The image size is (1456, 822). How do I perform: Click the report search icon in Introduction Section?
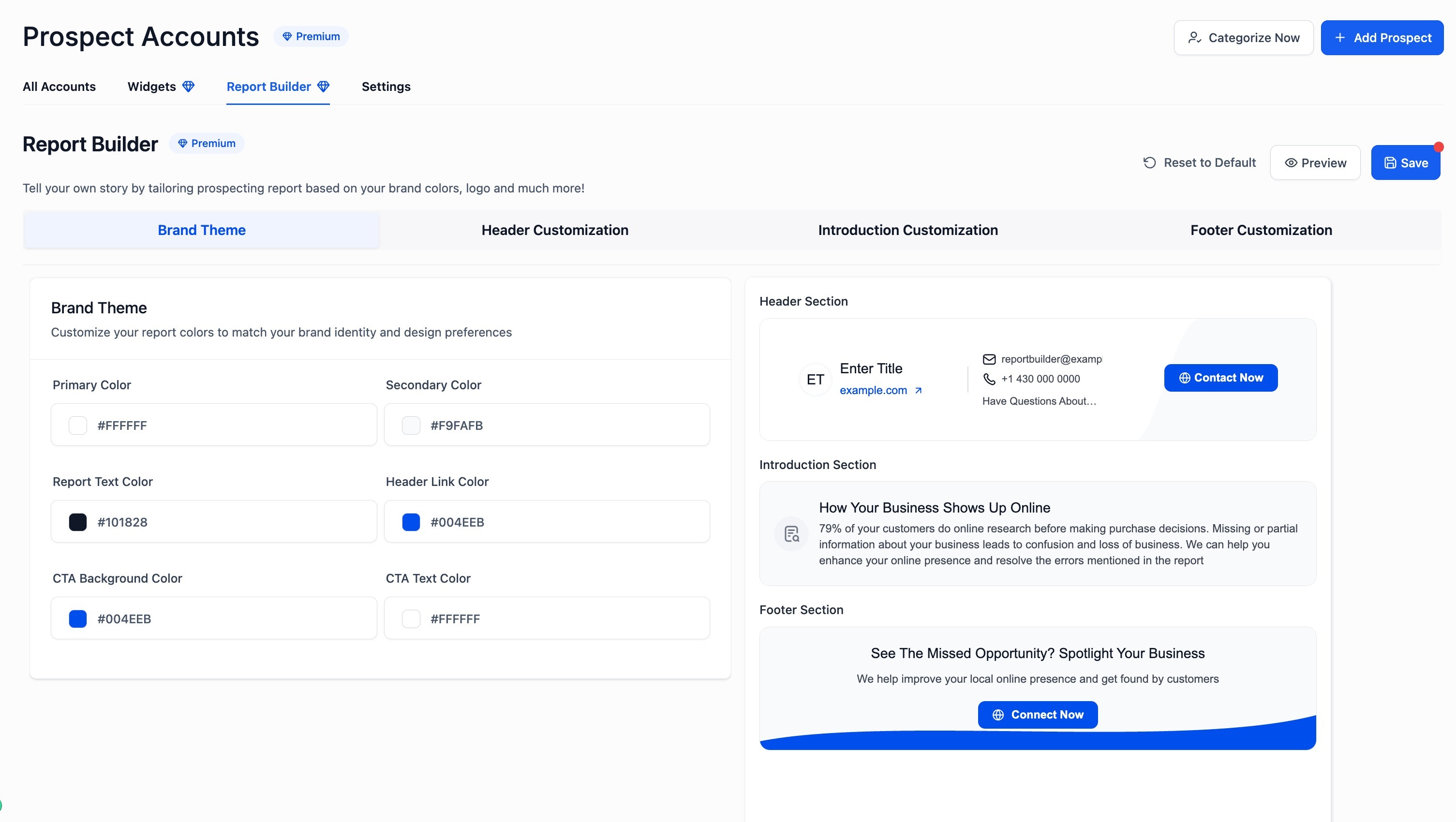pyautogui.click(x=791, y=534)
